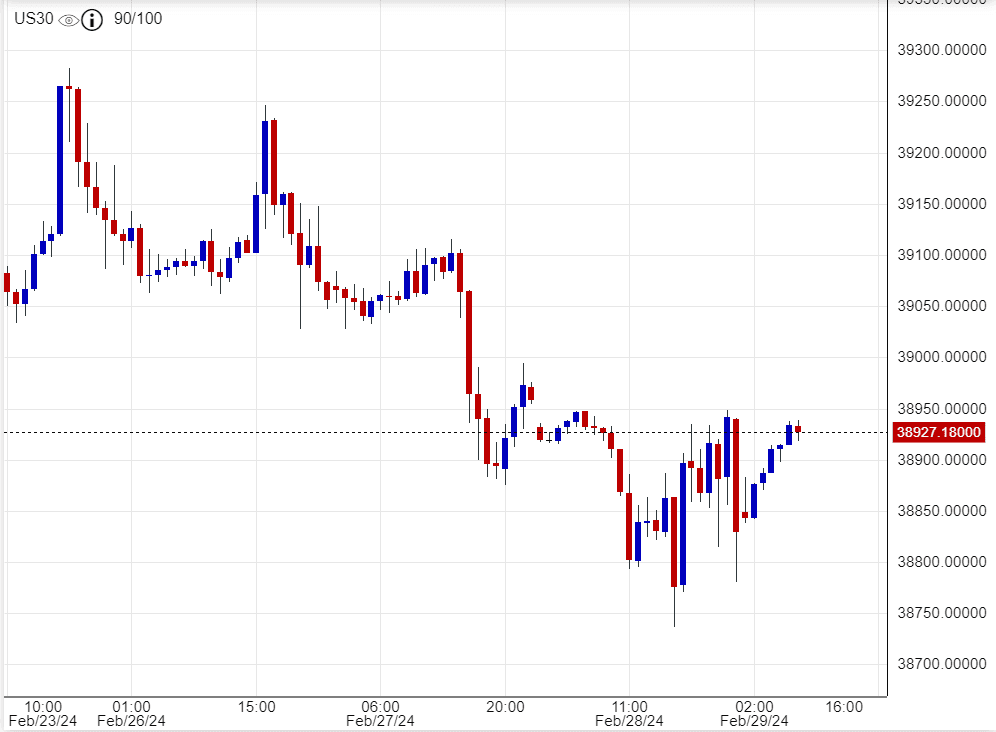996x732 pixels.
Task: Select the 20:00 time axis label
Action: 505,706
